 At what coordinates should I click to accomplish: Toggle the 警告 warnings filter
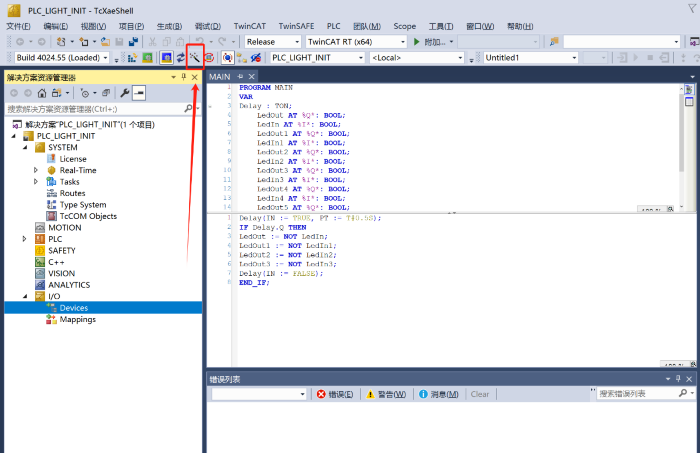tap(386, 394)
